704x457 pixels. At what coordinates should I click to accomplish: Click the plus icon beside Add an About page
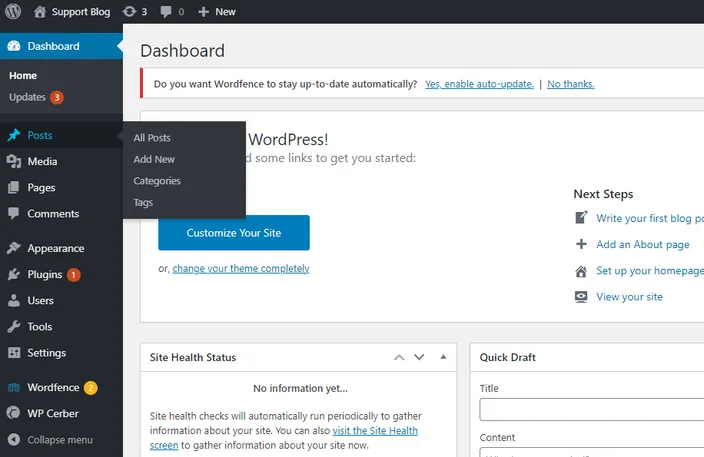point(581,244)
